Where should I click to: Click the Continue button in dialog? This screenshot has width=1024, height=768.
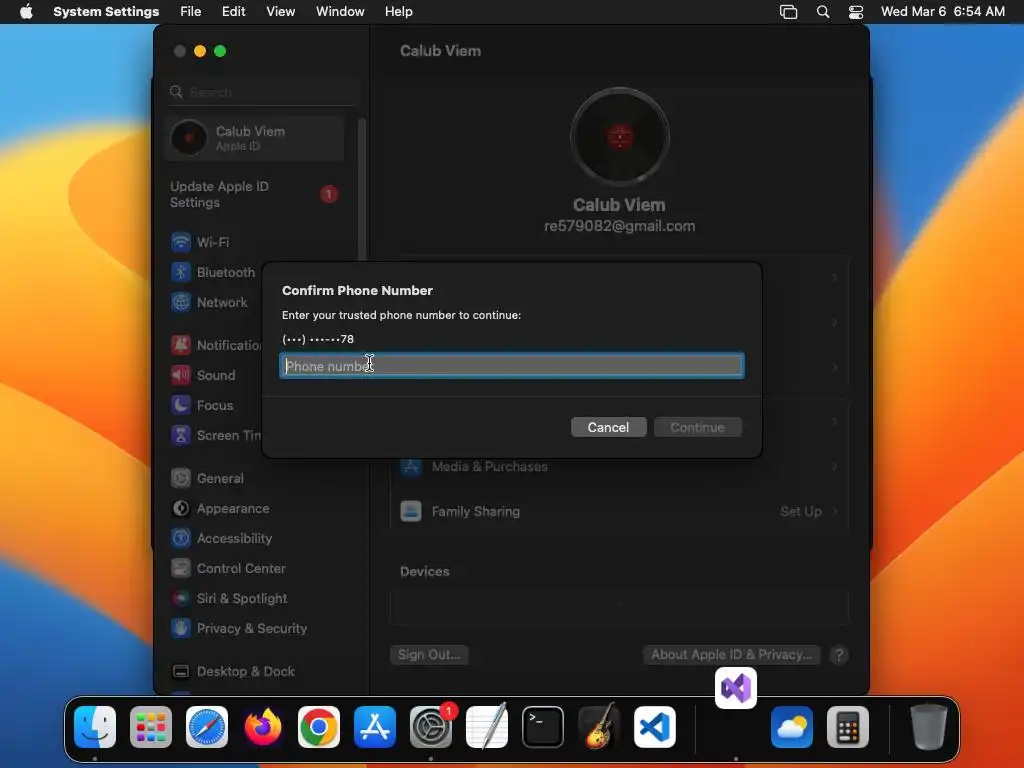click(x=697, y=427)
